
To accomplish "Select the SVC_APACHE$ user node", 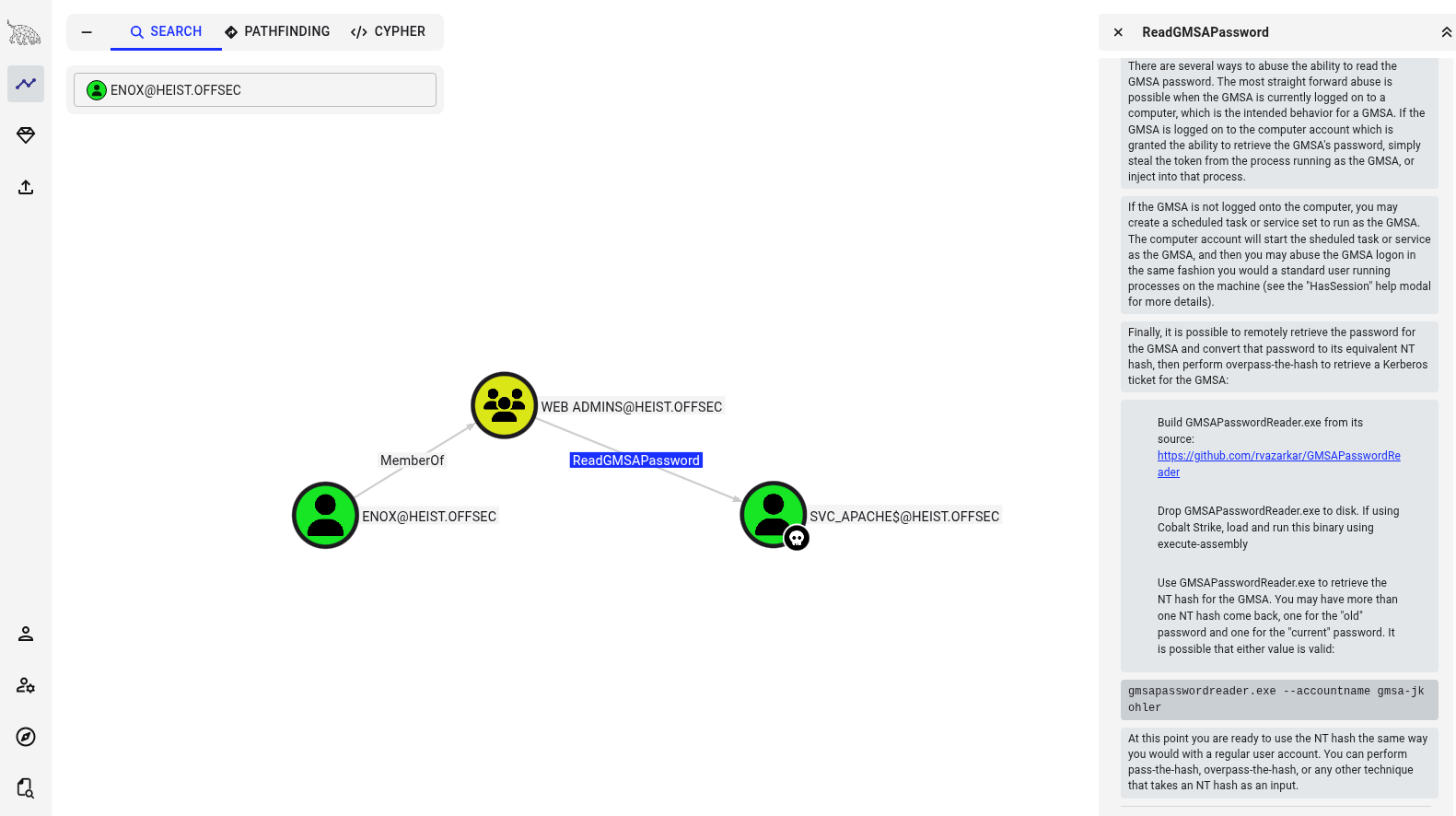I will [773, 515].
